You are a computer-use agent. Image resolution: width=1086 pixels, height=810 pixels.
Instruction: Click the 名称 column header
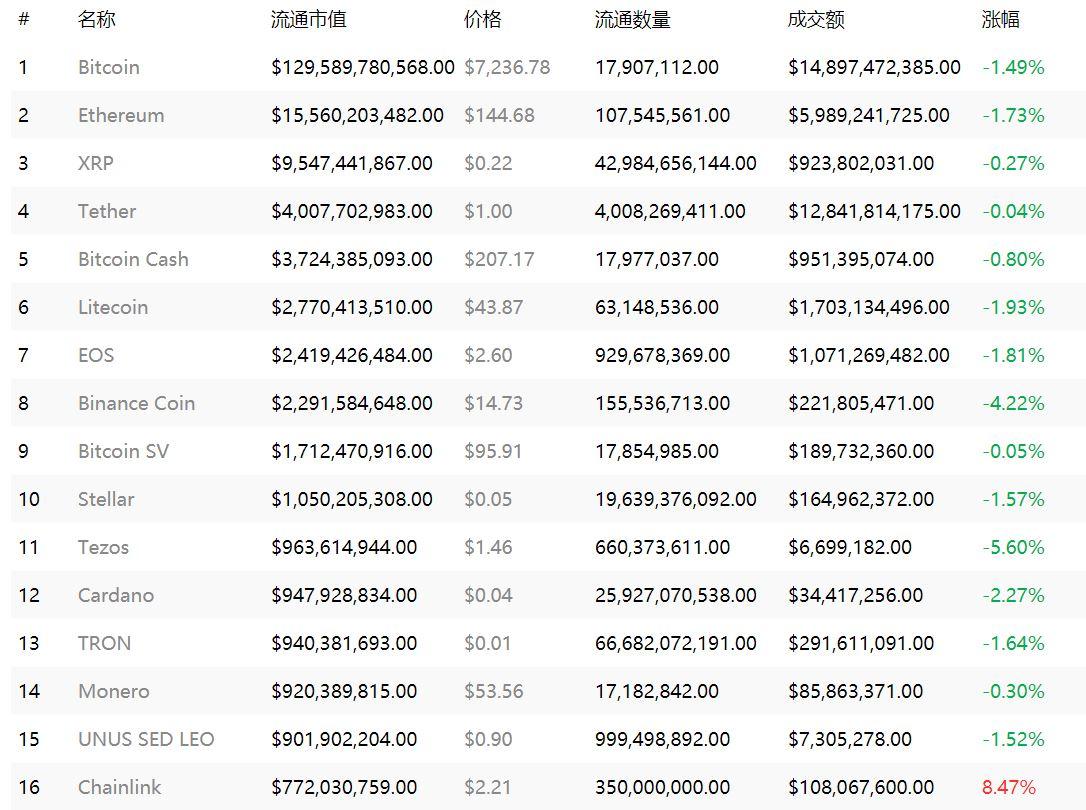coord(97,19)
